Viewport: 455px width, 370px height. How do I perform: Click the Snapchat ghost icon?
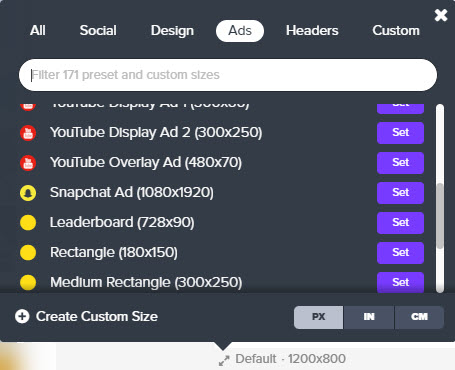point(28,193)
